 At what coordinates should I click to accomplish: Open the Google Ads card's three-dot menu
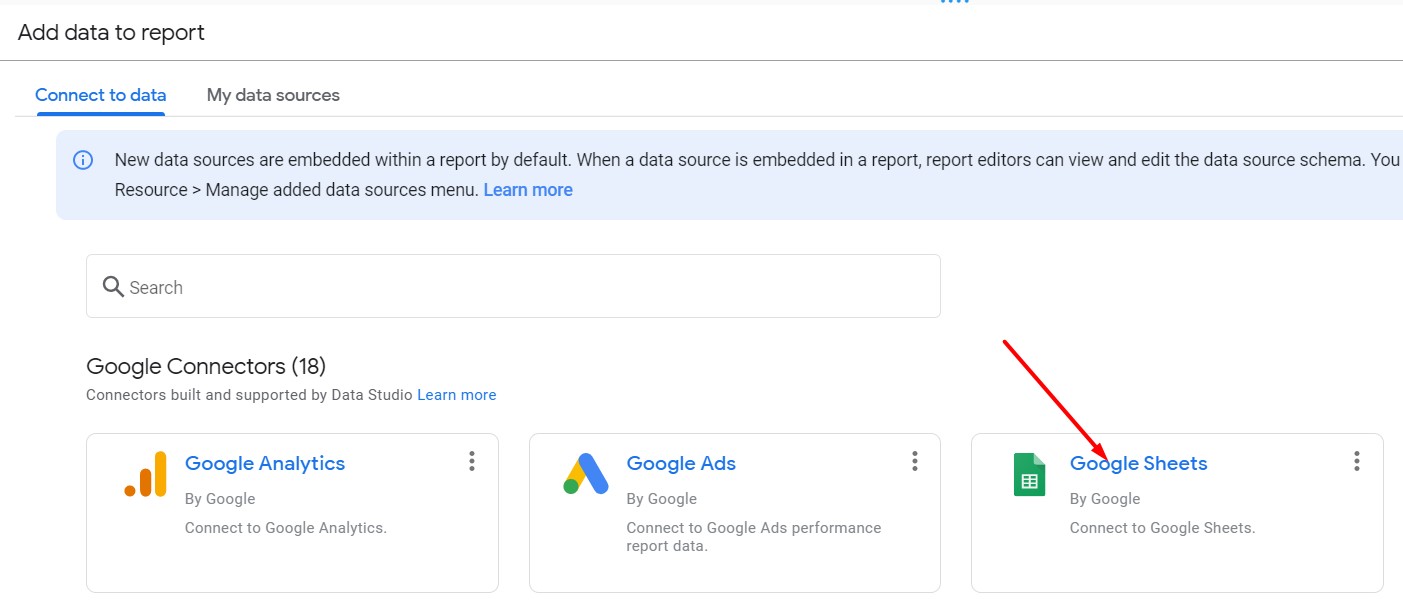tap(914, 461)
